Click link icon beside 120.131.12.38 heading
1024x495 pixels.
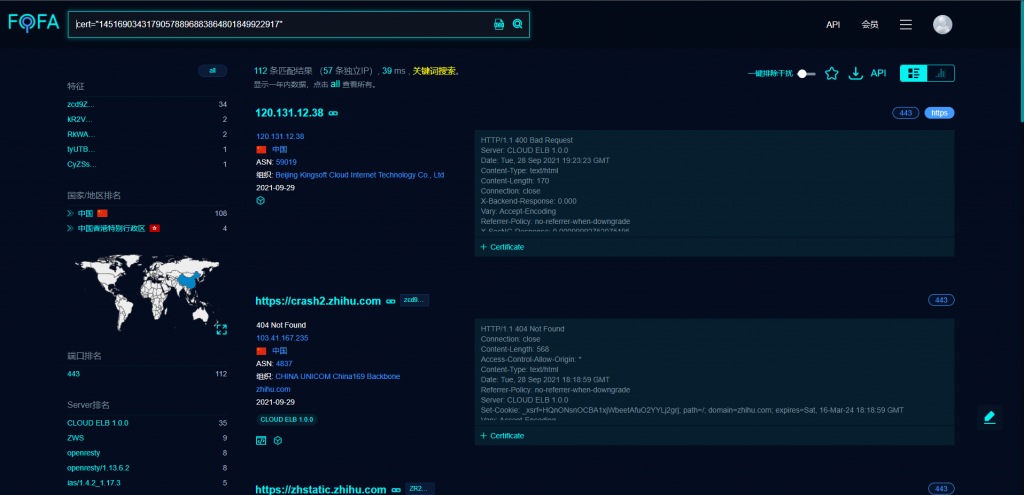tap(333, 113)
